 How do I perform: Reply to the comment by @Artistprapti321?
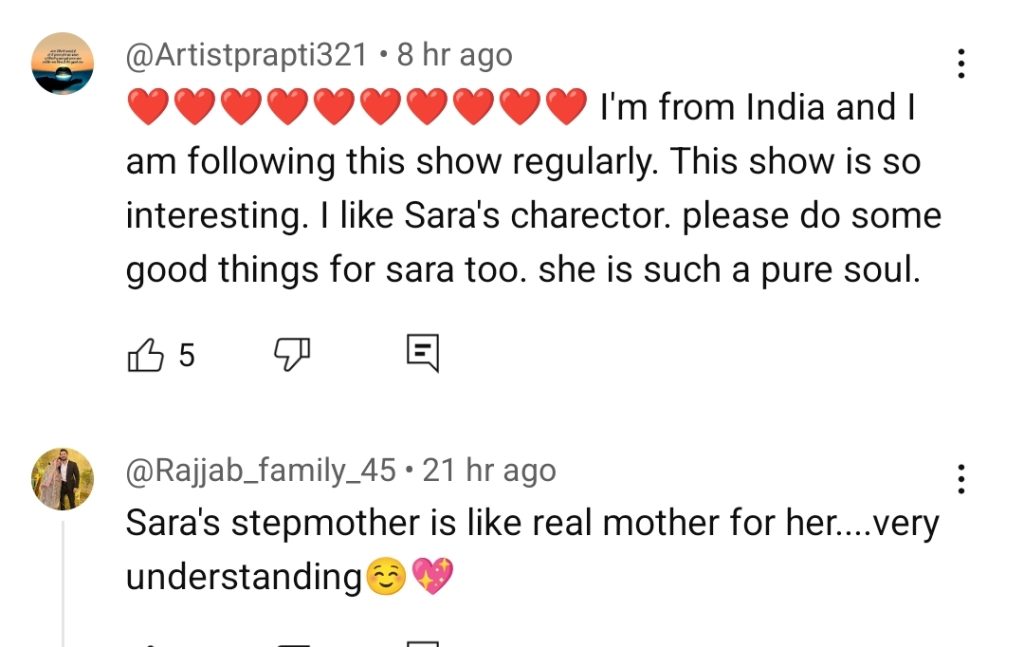(x=423, y=353)
